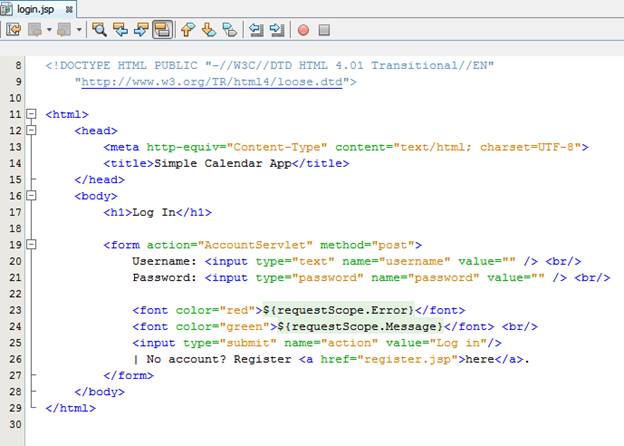The image size is (624, 446).
Task: Click the "Log in" submit value text
Action: [458, 343]
